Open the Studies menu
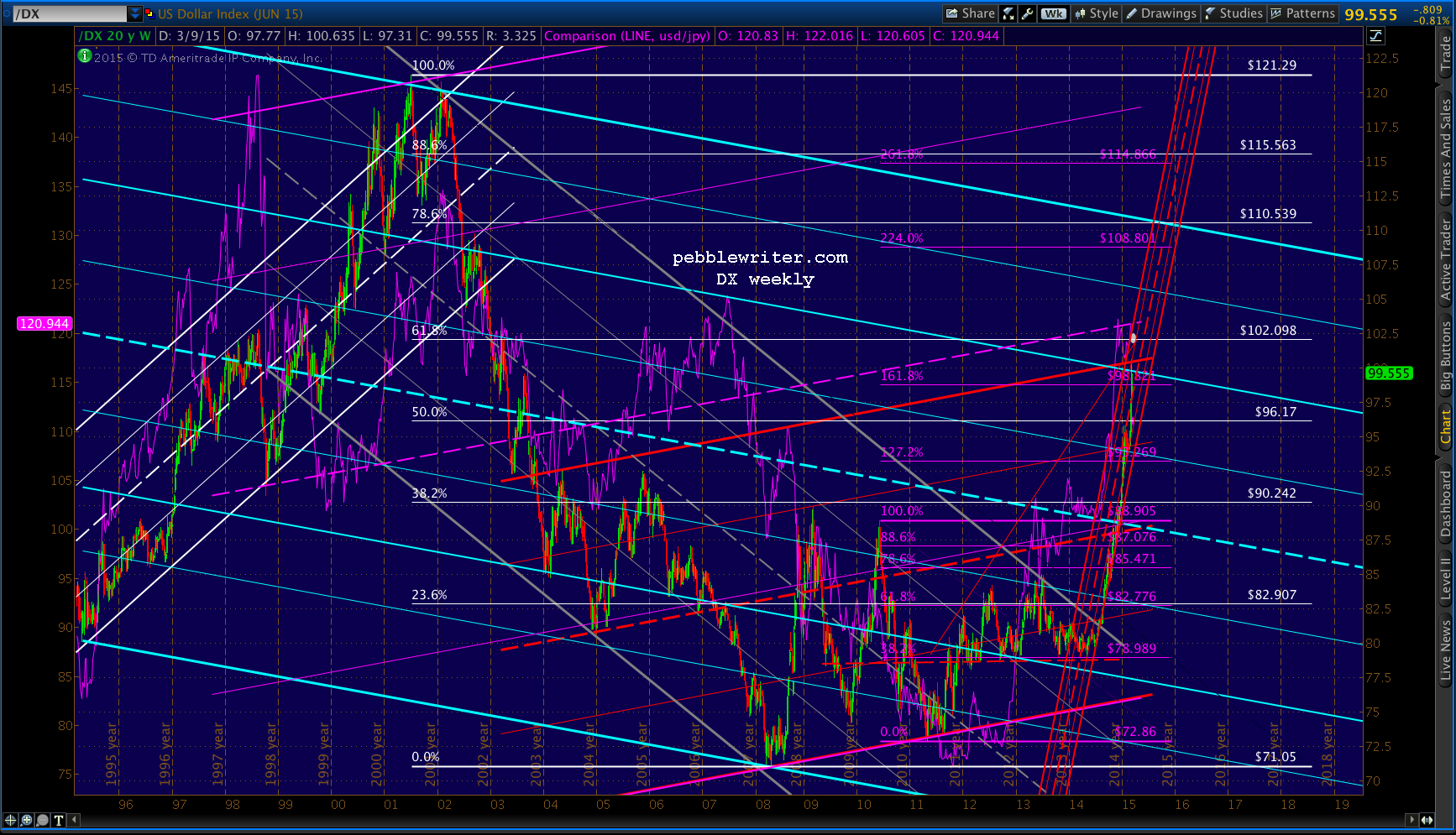This screenshot has height=835, width=1456. pos(1233,13)
